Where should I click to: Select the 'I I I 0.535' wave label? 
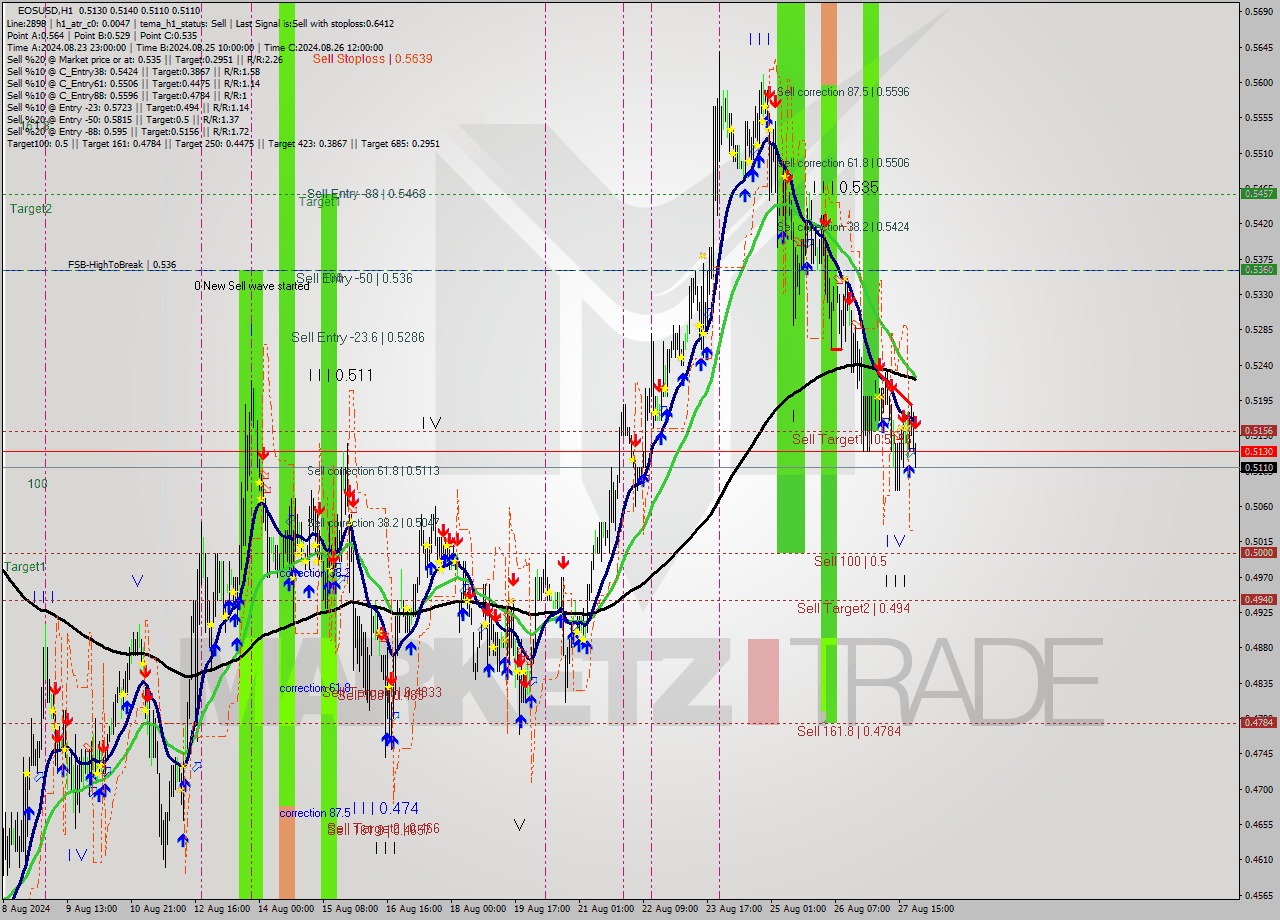click(845, 187)
